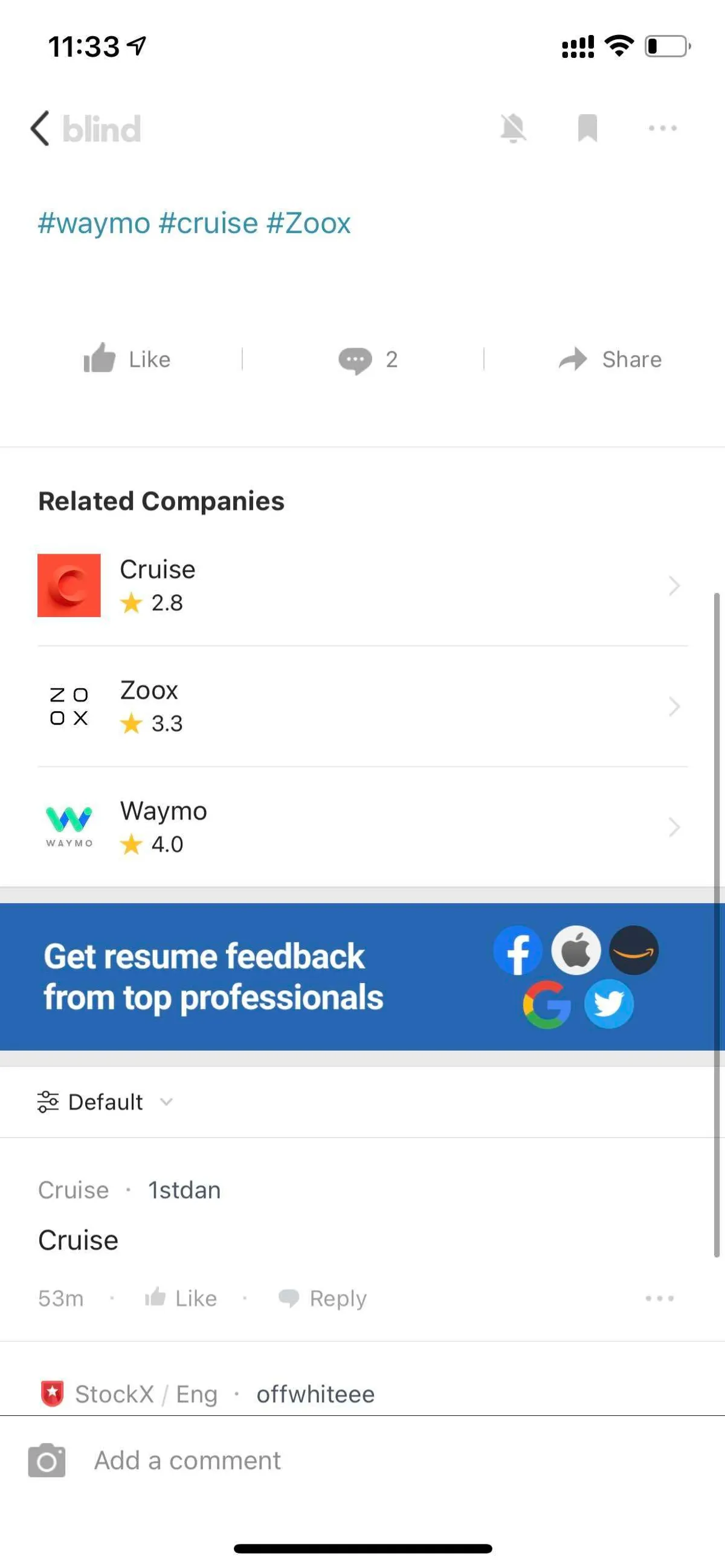Bookmark this post
Viewport: 725px width, 1568px height.
(x=587, y=129)
